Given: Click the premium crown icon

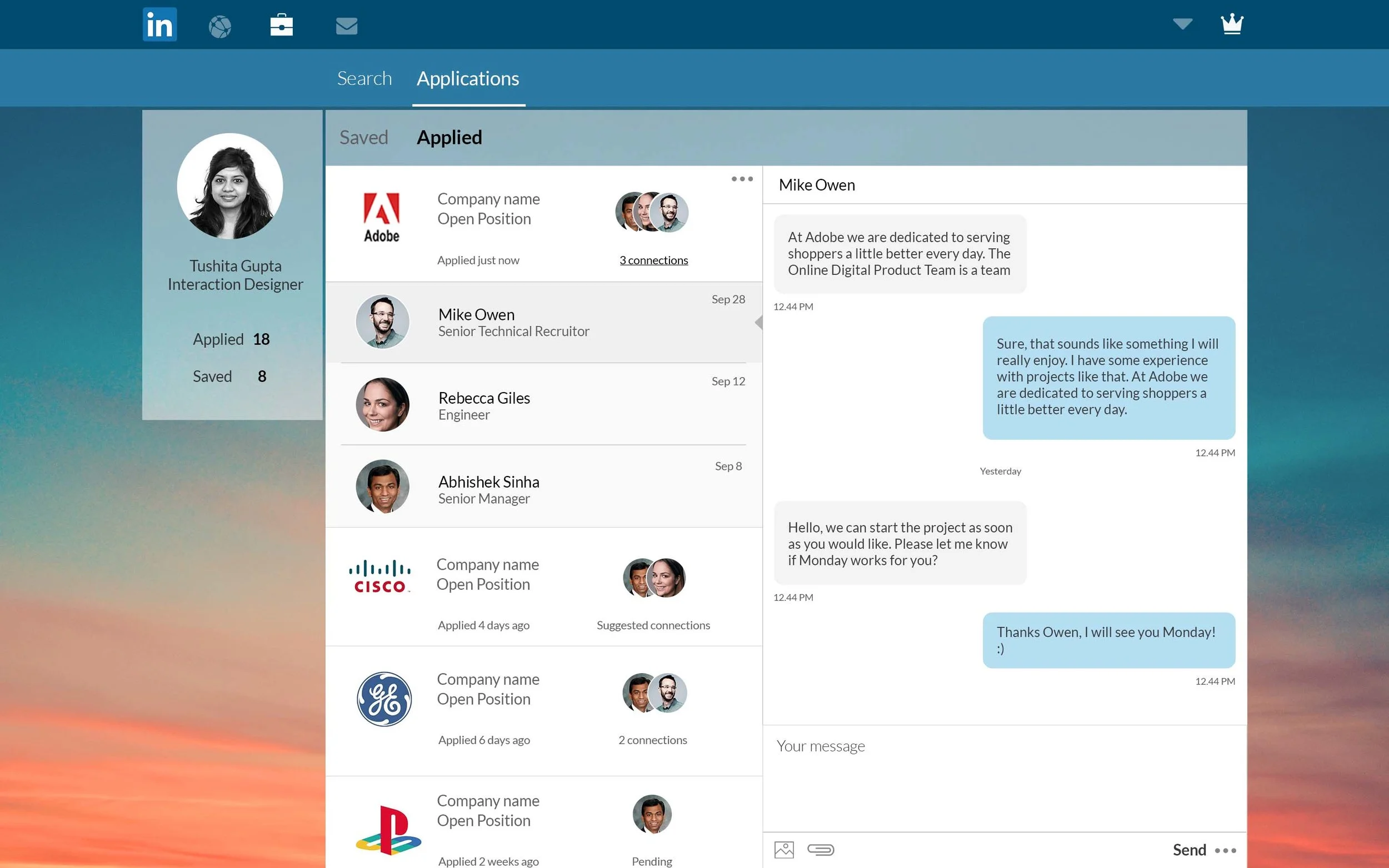Looking at the screenshot, I should pyautogui.click(x=1232, y=24).
